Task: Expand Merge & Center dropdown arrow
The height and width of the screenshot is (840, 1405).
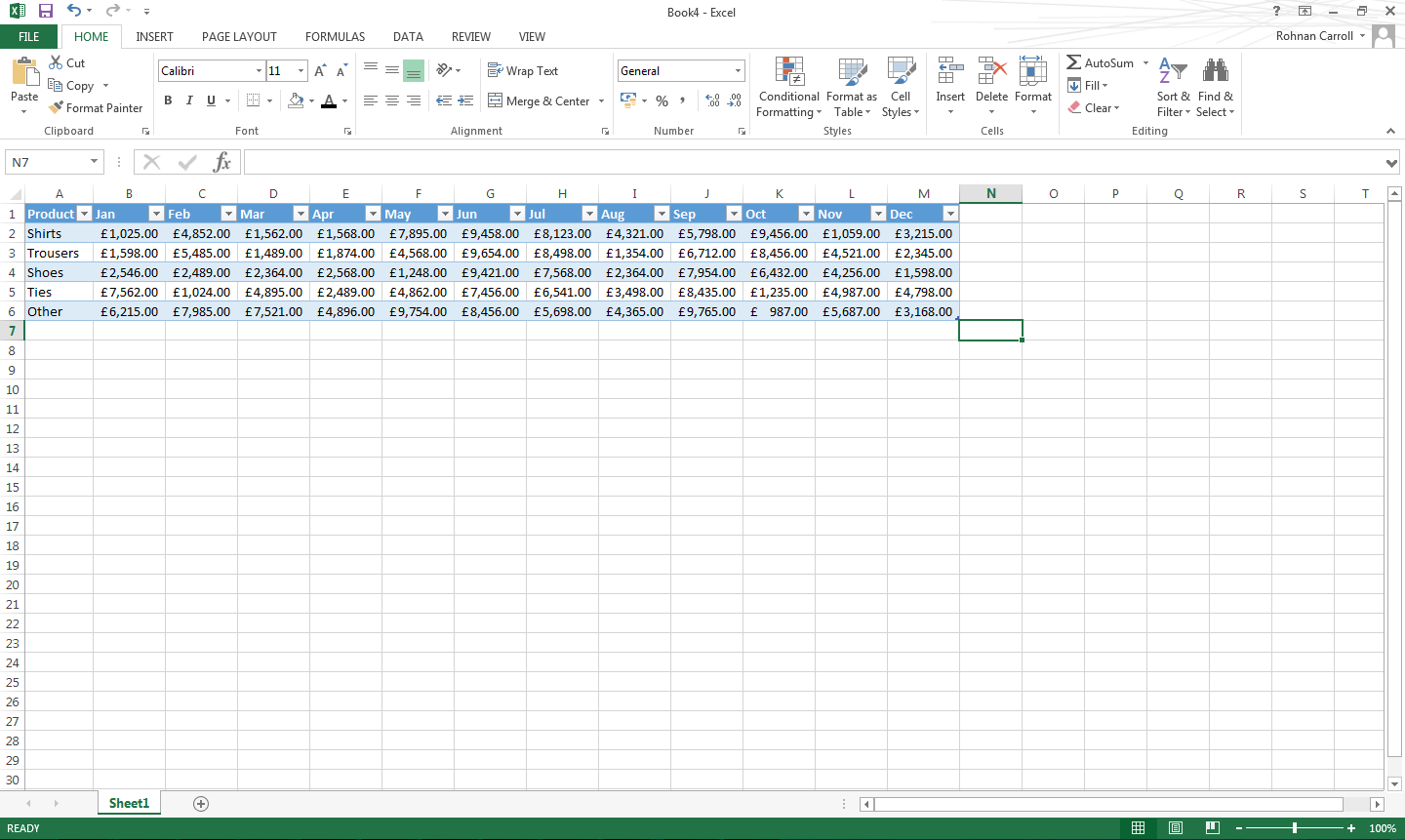Action: pos(601,101)
